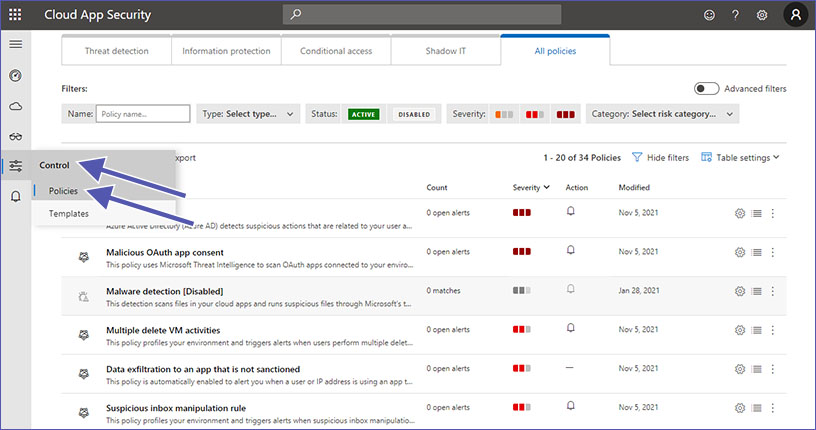Switch to the Conditional access tab
This screenshot has width=816, height=430.
click(336, 51)
